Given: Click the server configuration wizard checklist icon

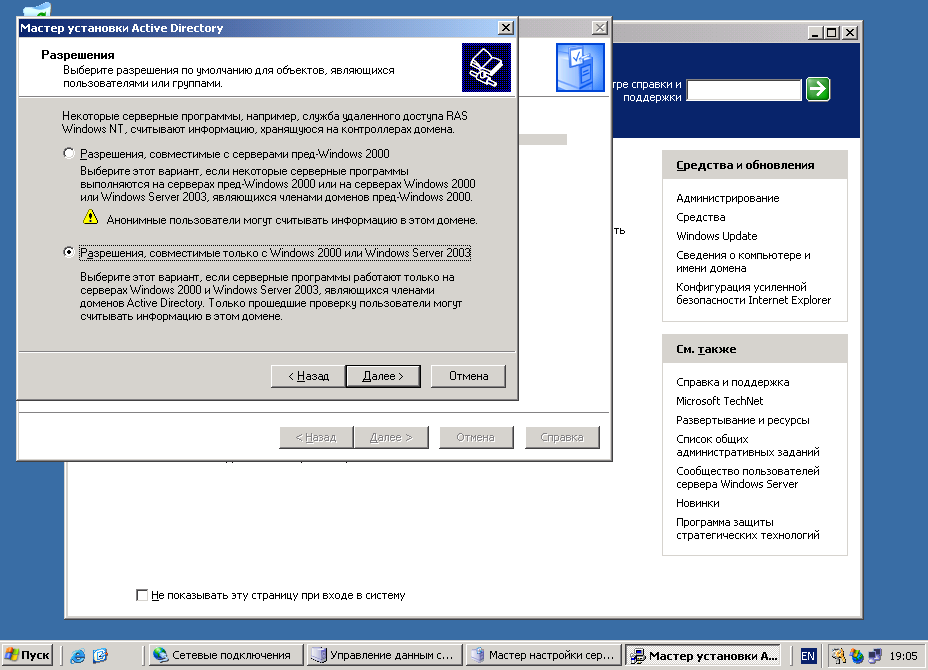Looking at the screenshot, I should click(580, 67).
